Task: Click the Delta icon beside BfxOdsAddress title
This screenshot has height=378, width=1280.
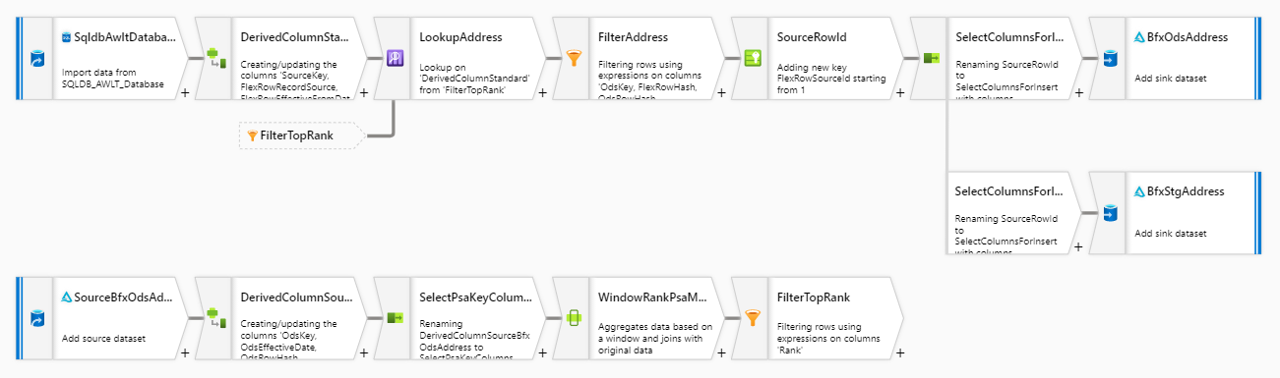Action: point(1140,37)
